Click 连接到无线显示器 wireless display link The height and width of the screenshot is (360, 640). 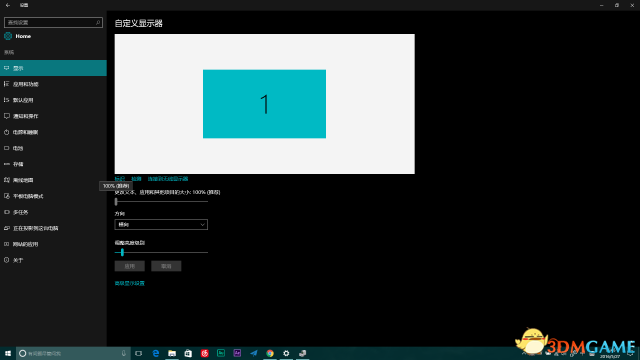click(168, 179)
